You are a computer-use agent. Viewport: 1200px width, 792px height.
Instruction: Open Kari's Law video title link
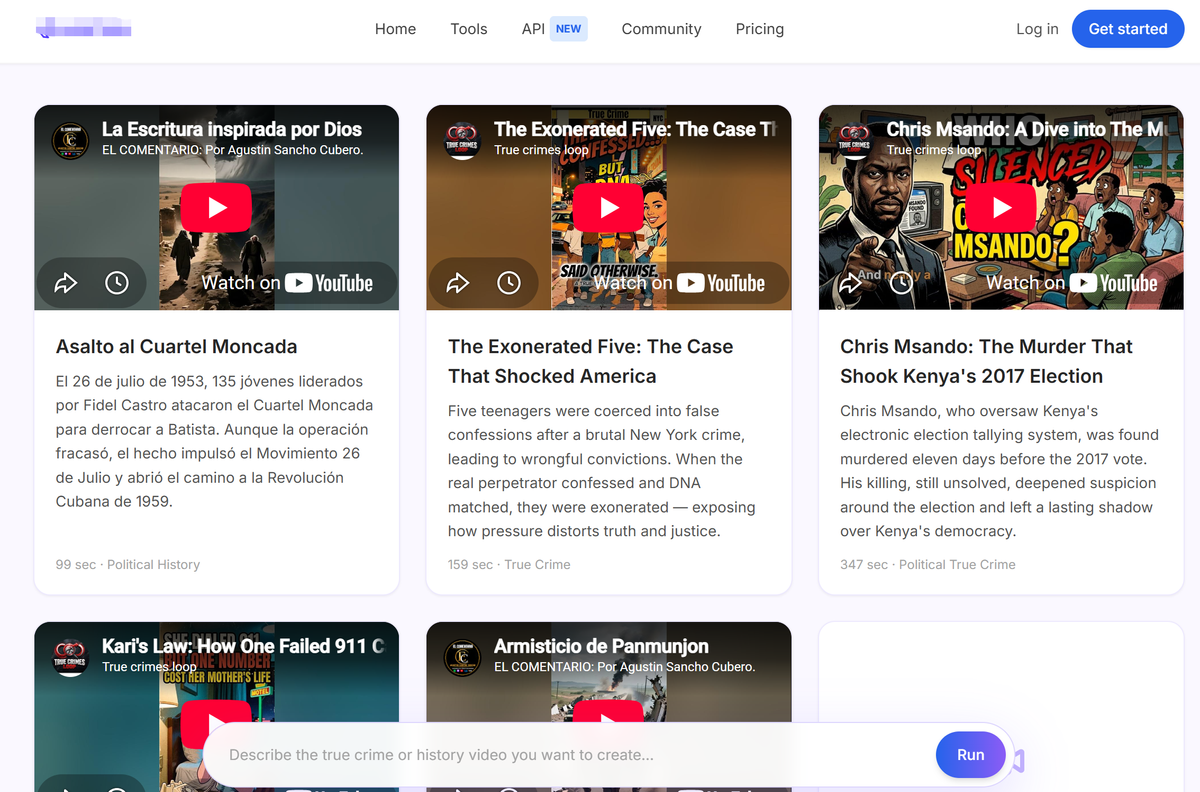[243, 646]
